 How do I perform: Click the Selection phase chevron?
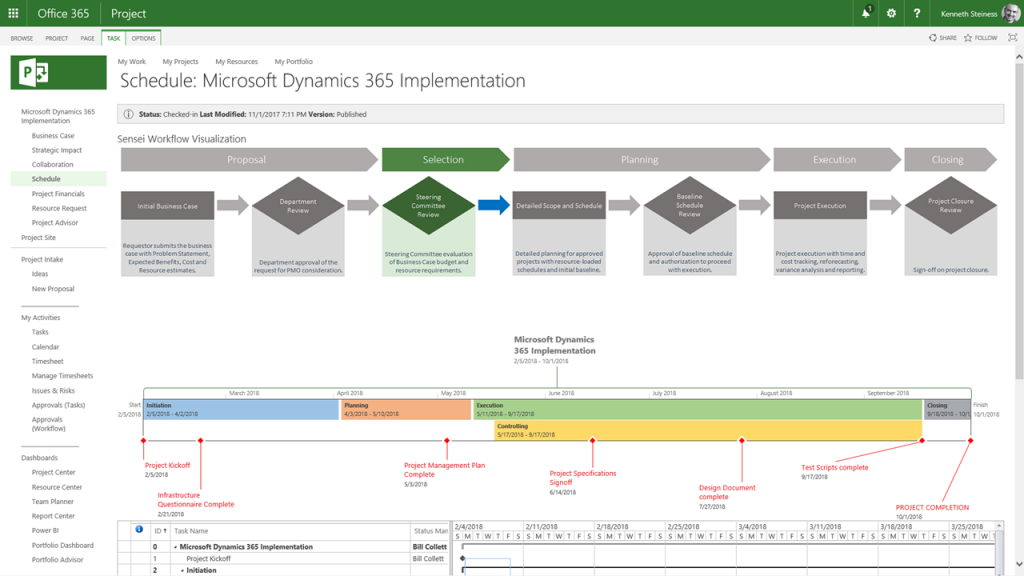click(x=445, y=159)
